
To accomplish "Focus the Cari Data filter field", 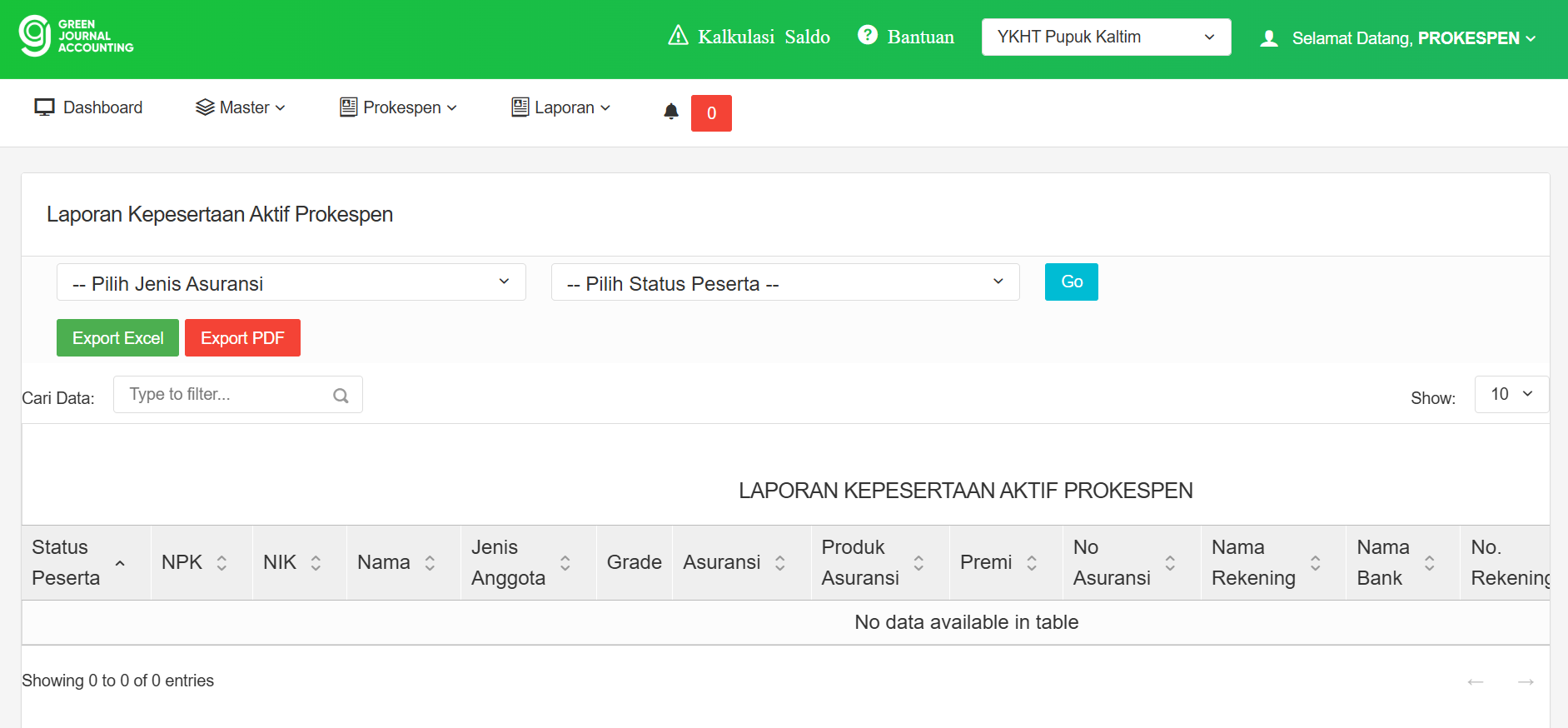I will pyautogui.click(x=238, y=394).
